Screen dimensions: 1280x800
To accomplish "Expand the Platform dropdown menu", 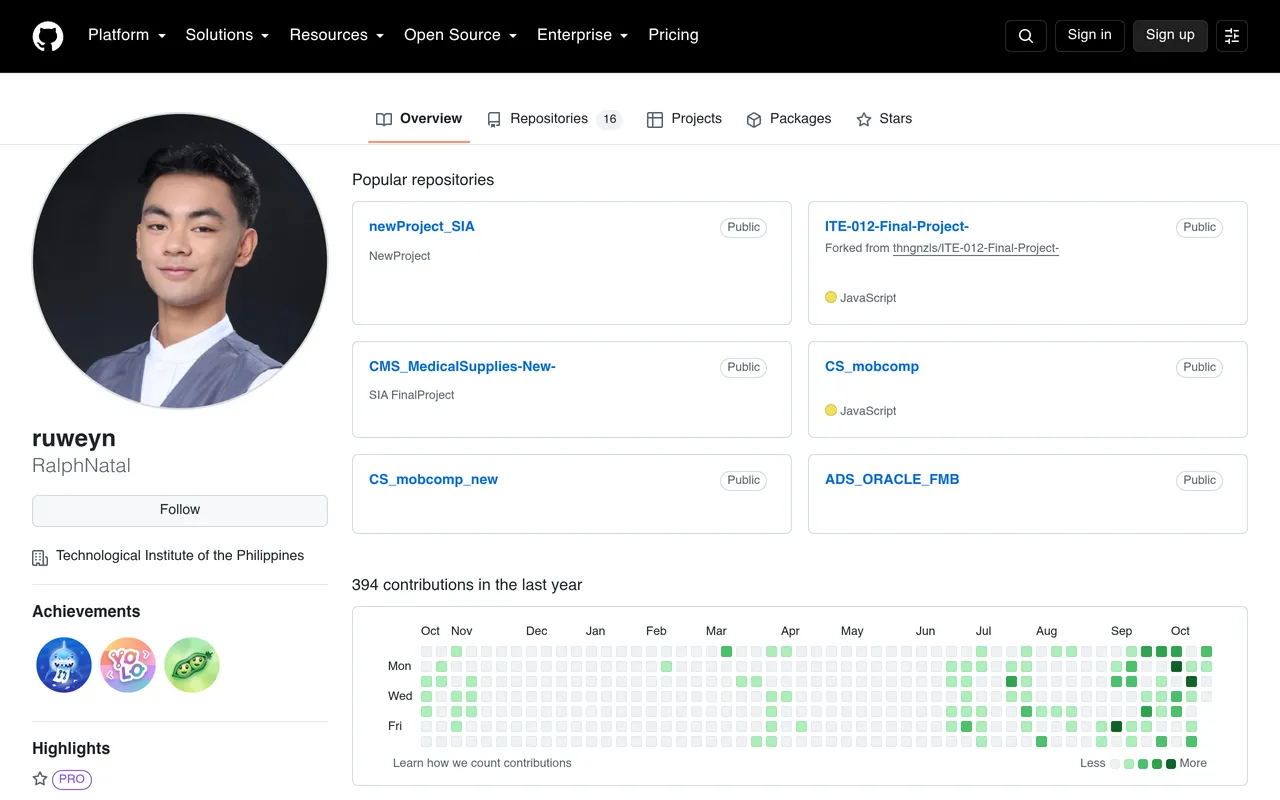I will click(125, 35).
